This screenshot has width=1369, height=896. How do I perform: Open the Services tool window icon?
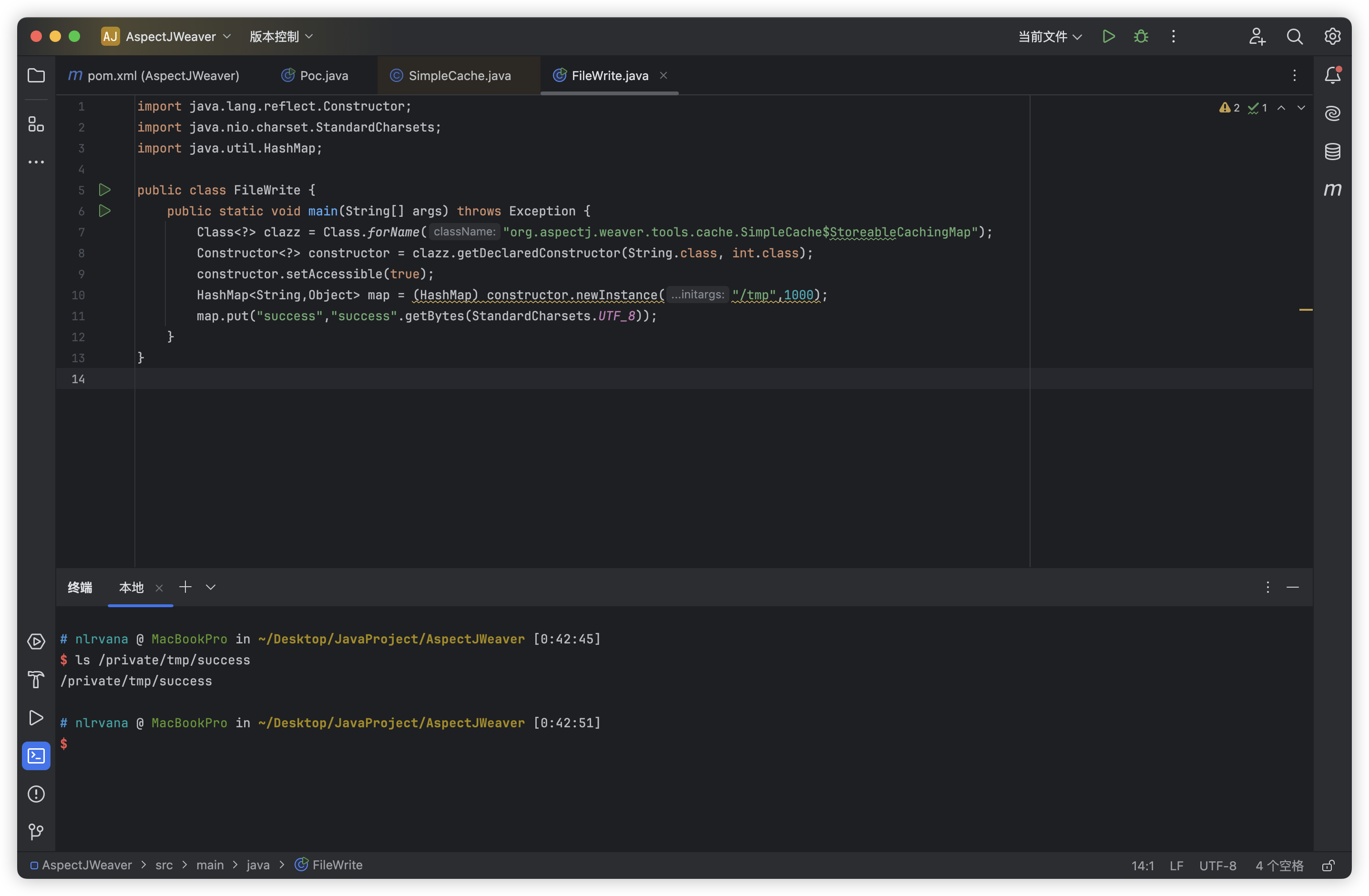point(36,641)
